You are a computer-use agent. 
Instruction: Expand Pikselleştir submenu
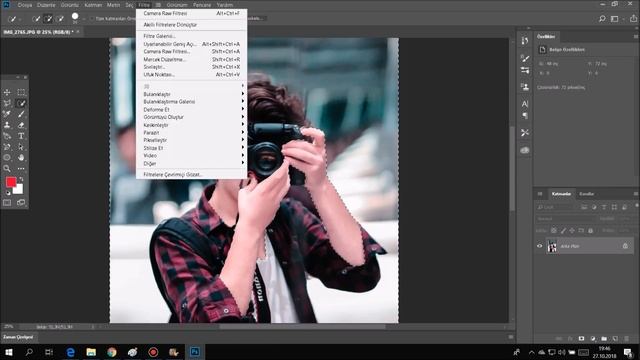(191, 140)
